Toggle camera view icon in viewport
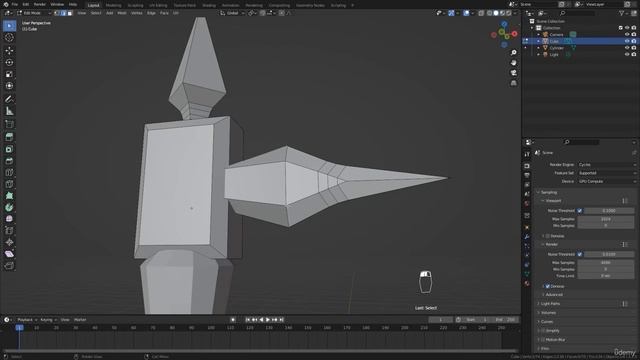Image resolution: width=640 pixels, height=360 pixels. (513, 73)
